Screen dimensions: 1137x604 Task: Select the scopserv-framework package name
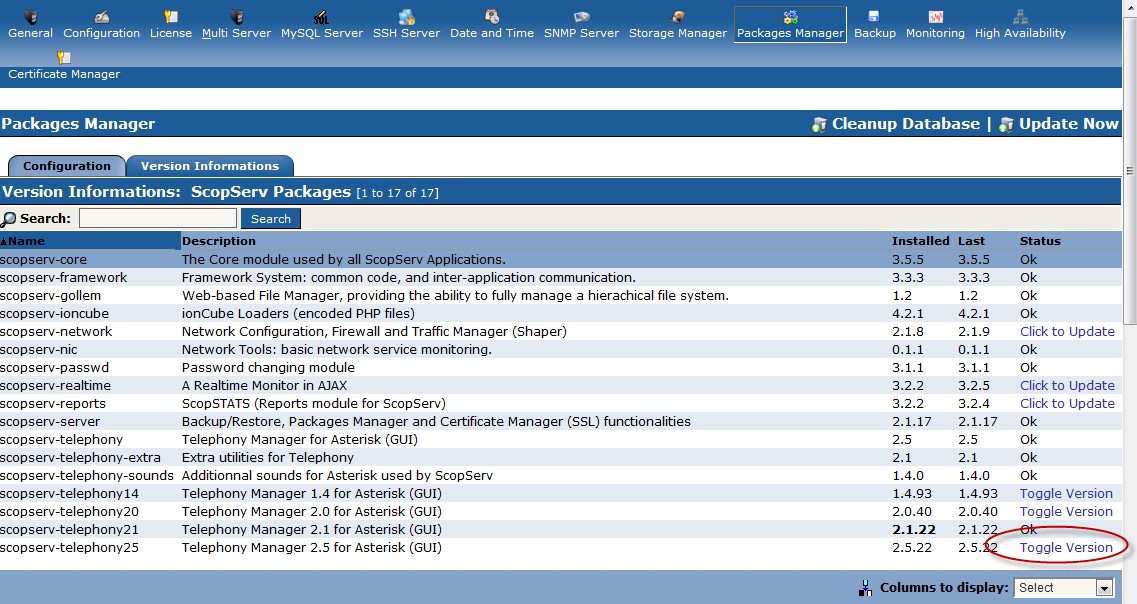click(64, 278)
